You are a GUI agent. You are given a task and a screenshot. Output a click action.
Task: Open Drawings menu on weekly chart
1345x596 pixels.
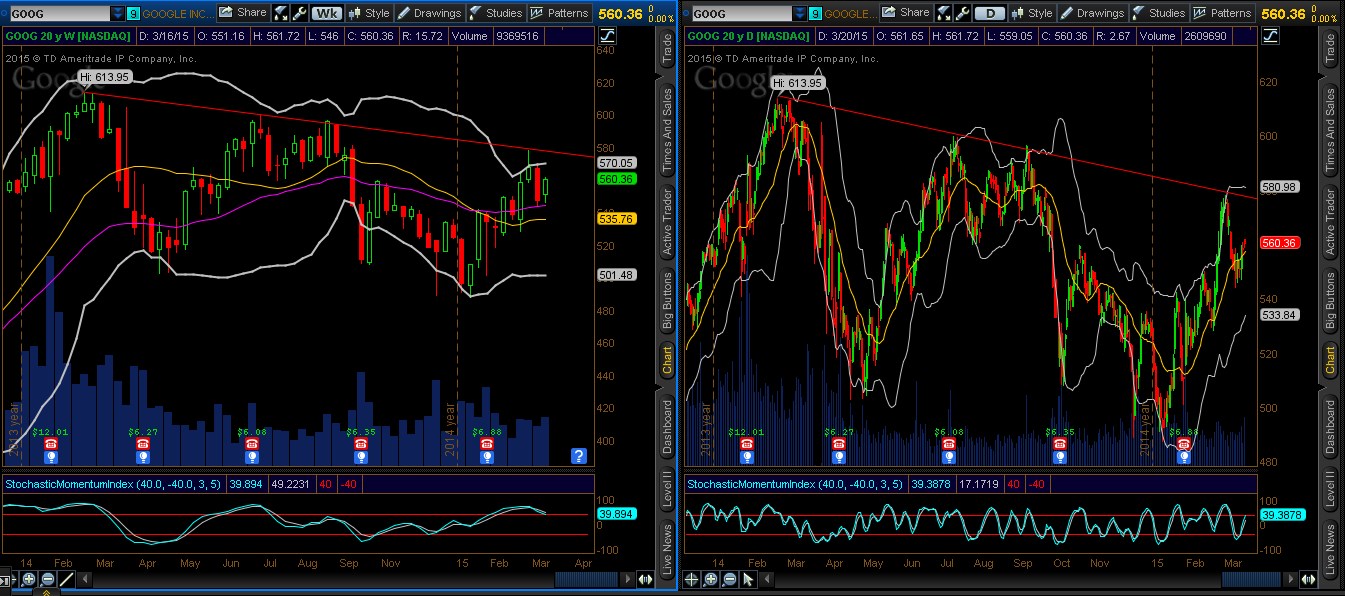pos(429,13)
